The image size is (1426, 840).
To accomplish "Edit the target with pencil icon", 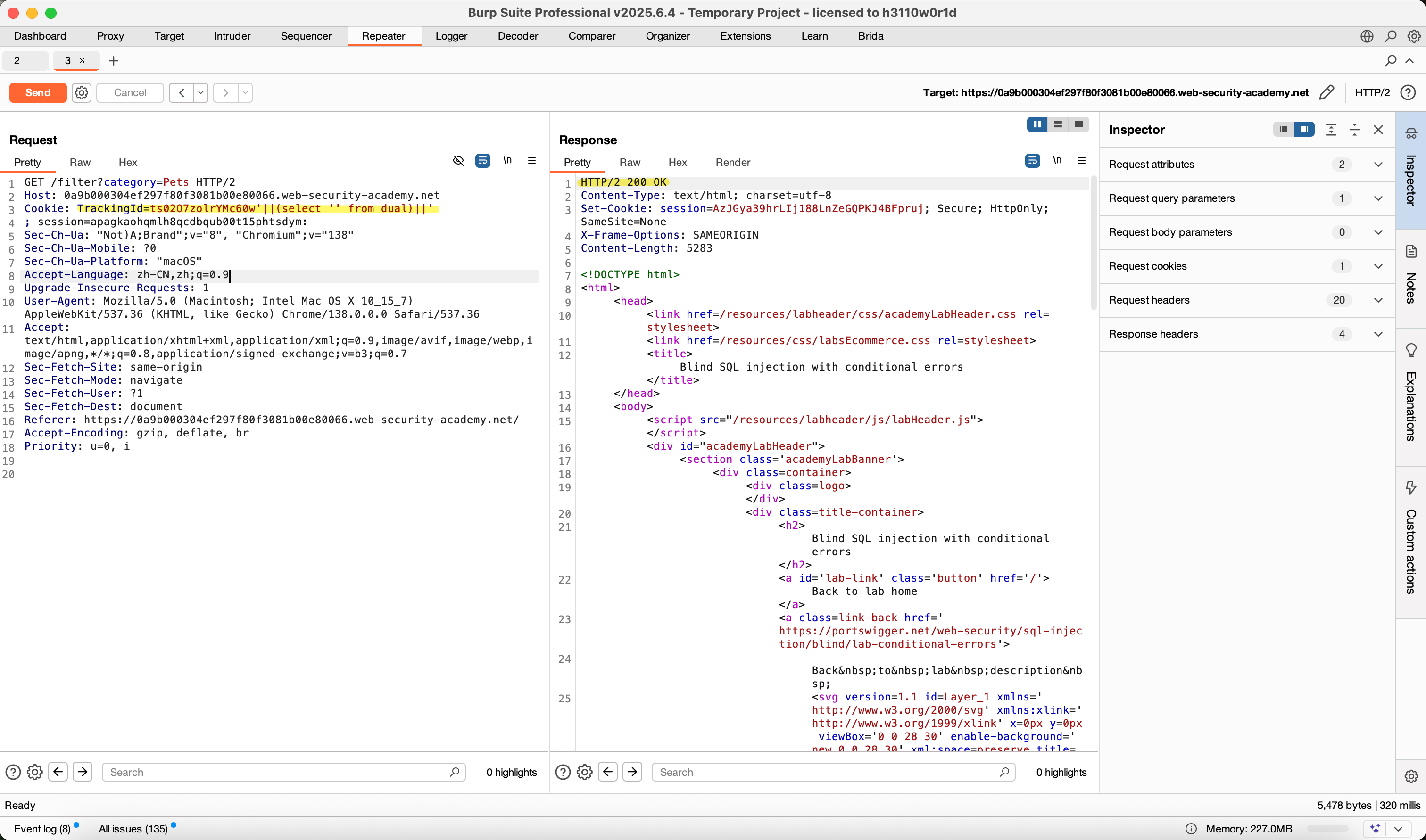I will click(x=1327, y=92).
